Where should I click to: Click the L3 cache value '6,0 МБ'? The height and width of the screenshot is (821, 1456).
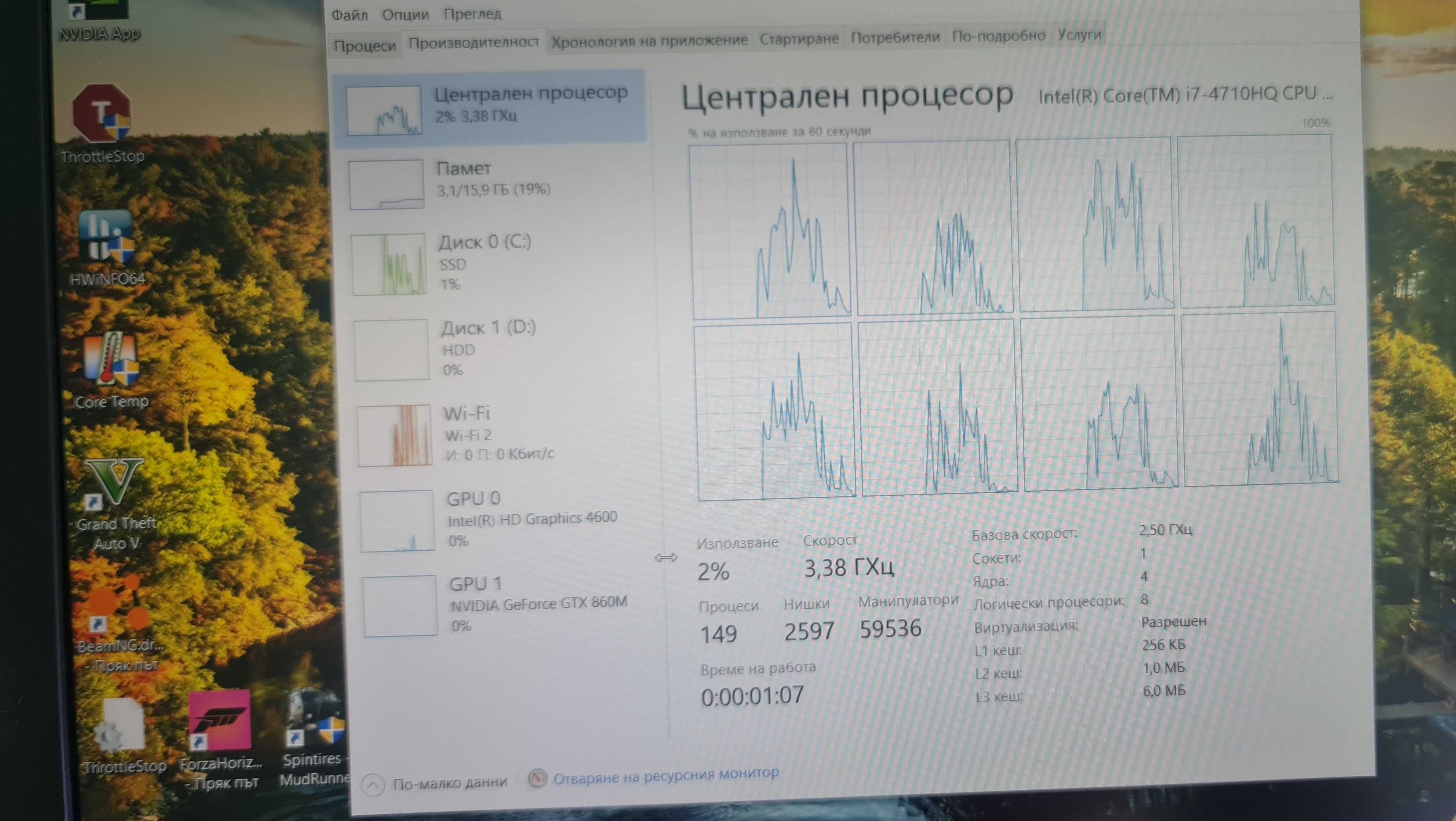(1164, 690)
